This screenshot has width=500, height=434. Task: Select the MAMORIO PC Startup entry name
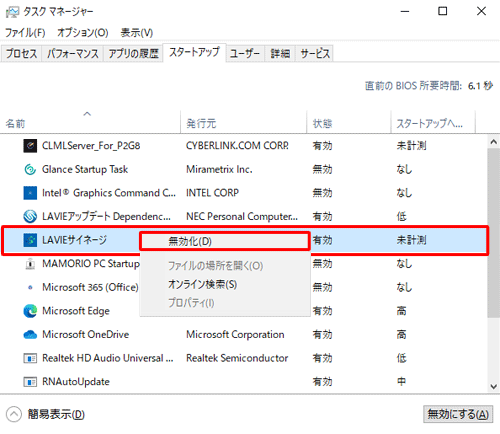[91, 264]
